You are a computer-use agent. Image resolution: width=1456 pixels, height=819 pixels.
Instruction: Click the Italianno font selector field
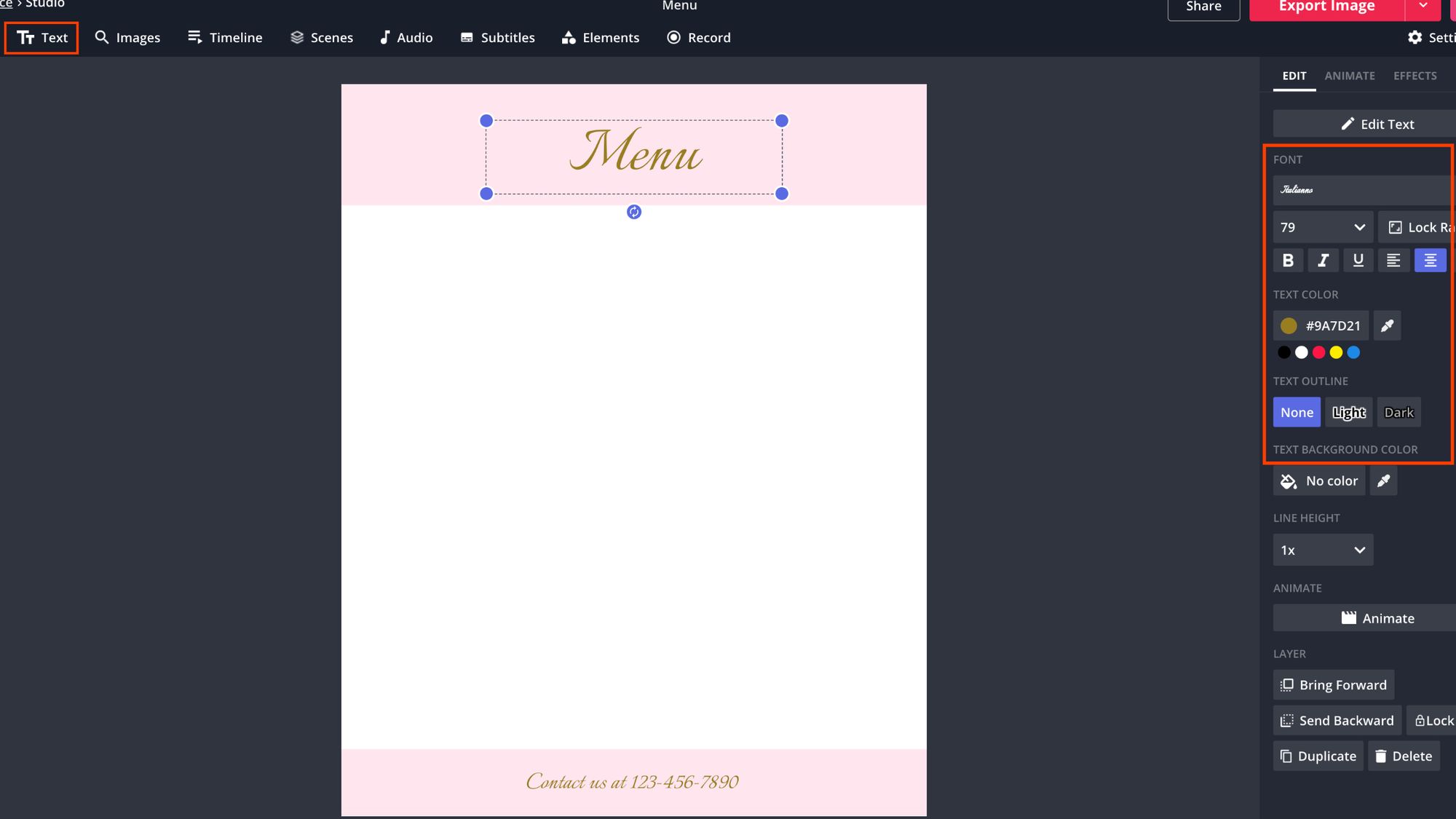[1361, 190]
